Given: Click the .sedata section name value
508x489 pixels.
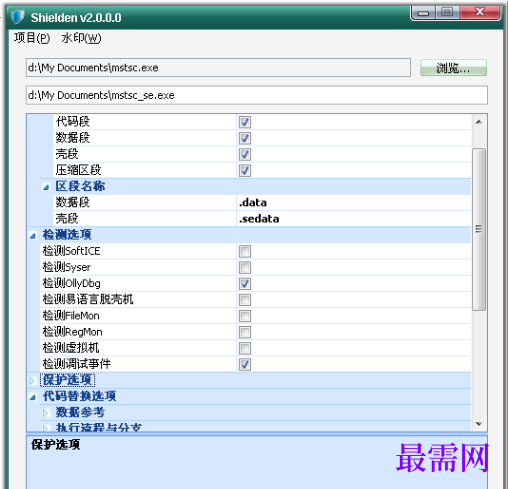Looking at the screenshot, I should [259, 219].
